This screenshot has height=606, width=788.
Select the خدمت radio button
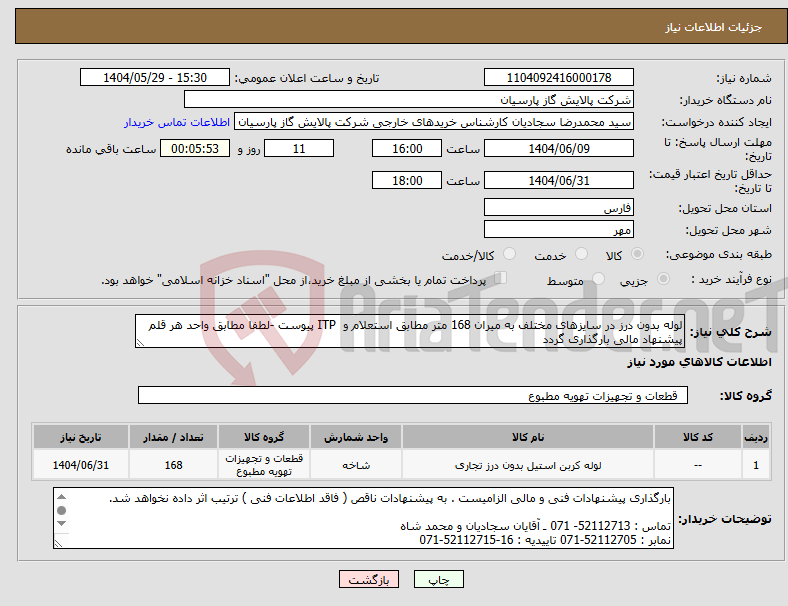[x=581, y=254]
